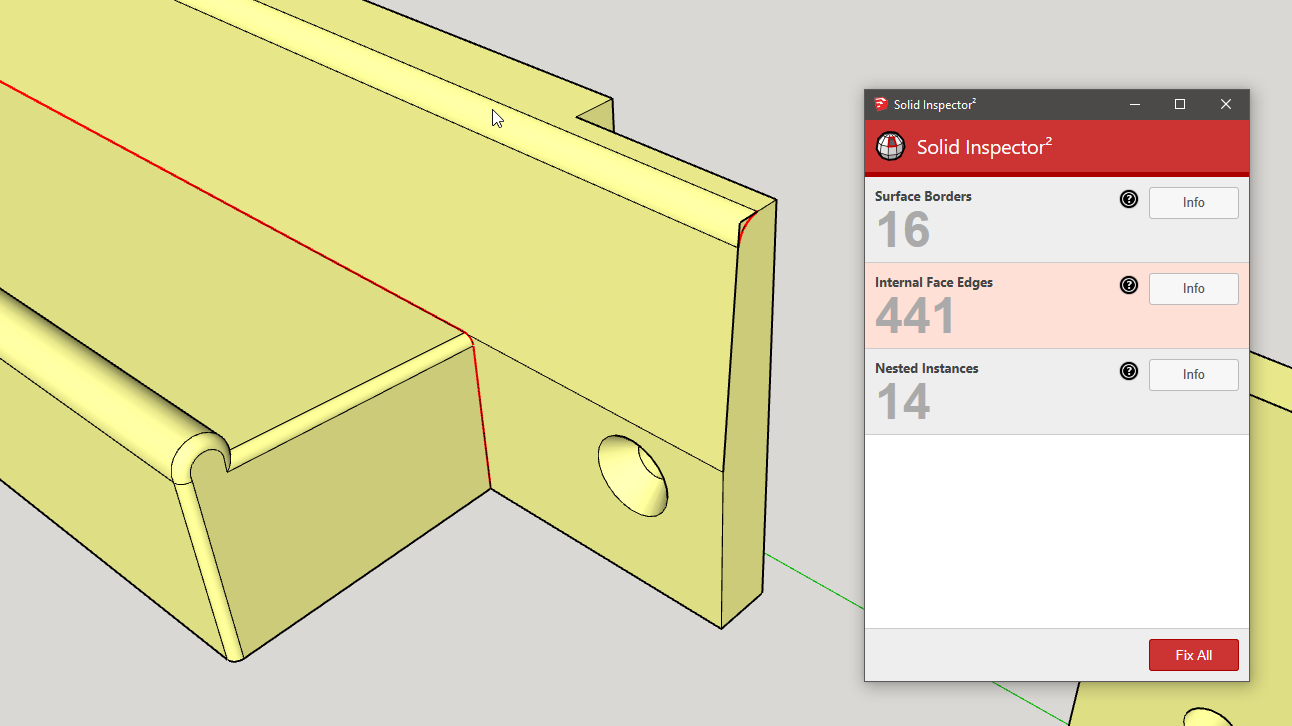Click the SketchUp icon in the dialog title bar

(881, 105)
